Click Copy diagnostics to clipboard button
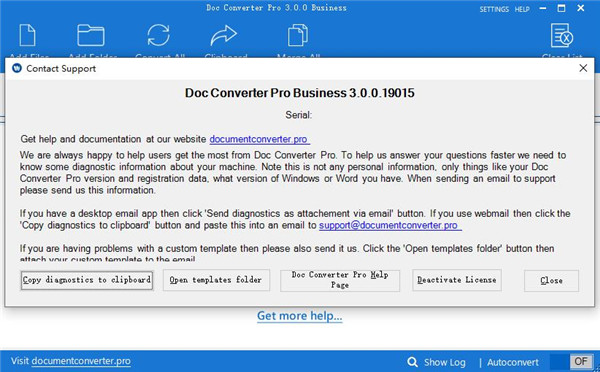 coord(87,280)
